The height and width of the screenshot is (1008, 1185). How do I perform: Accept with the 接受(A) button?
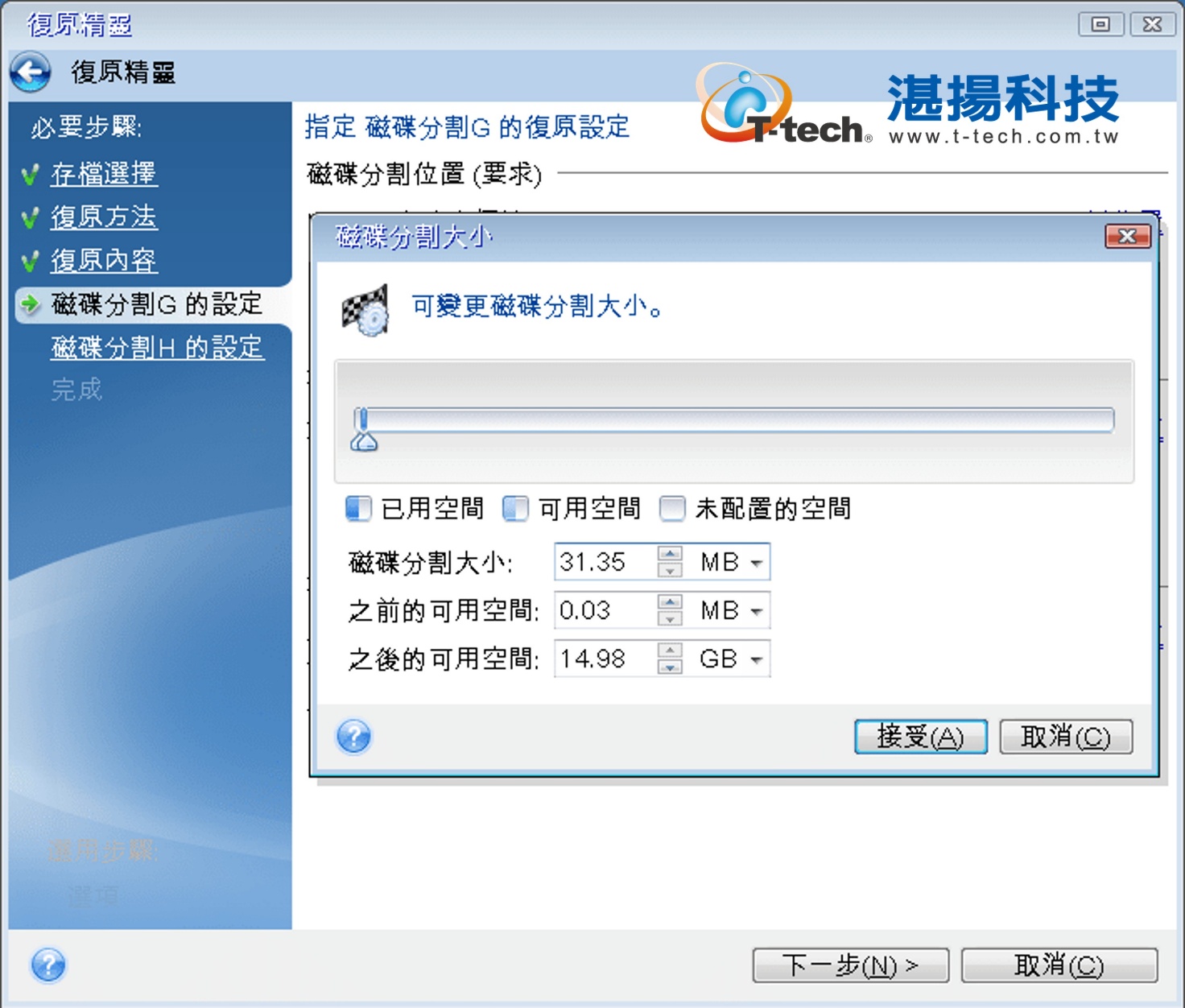(921, 737)
